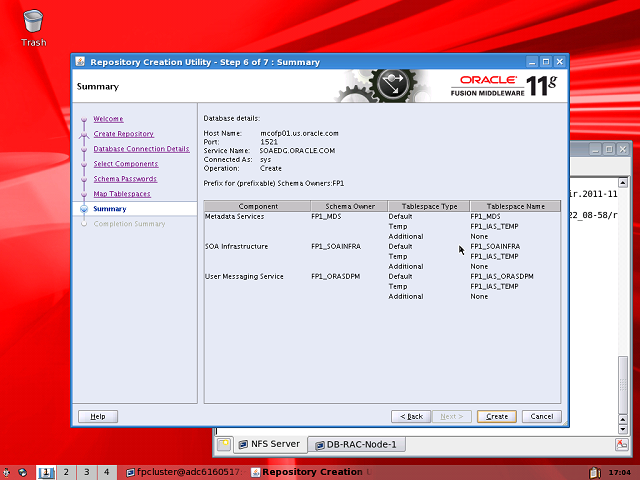Go to the Select Components step
This screenshot has height=480, width=640.
[x=126, y=164]
